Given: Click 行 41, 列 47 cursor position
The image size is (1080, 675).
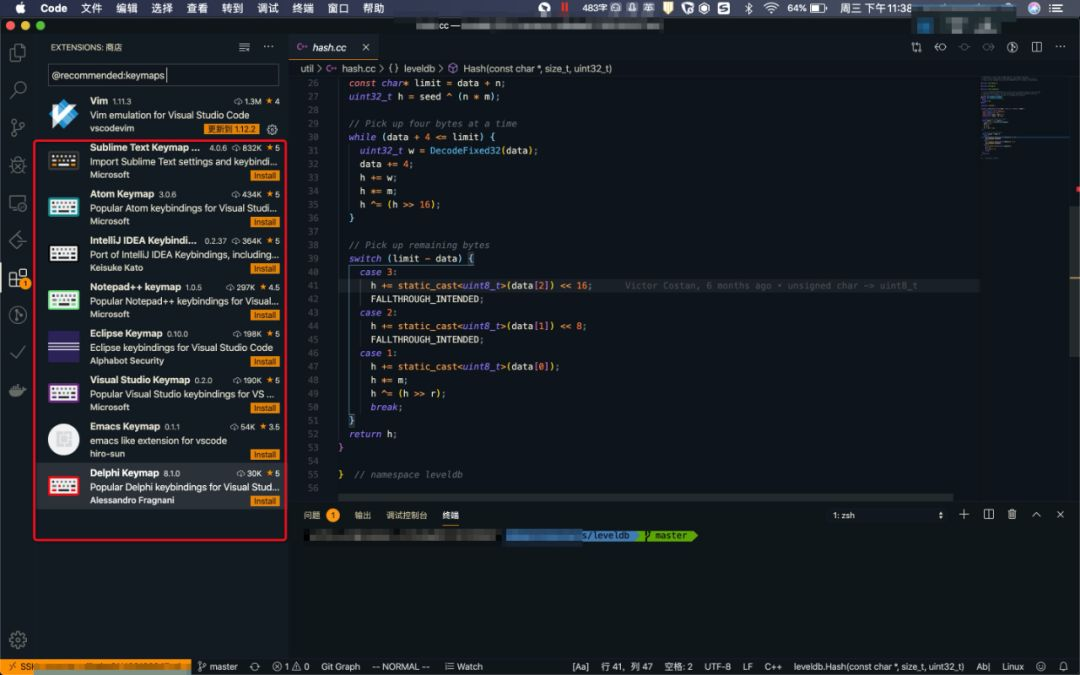Looking at the screenshot, I should tap(626, 666).
